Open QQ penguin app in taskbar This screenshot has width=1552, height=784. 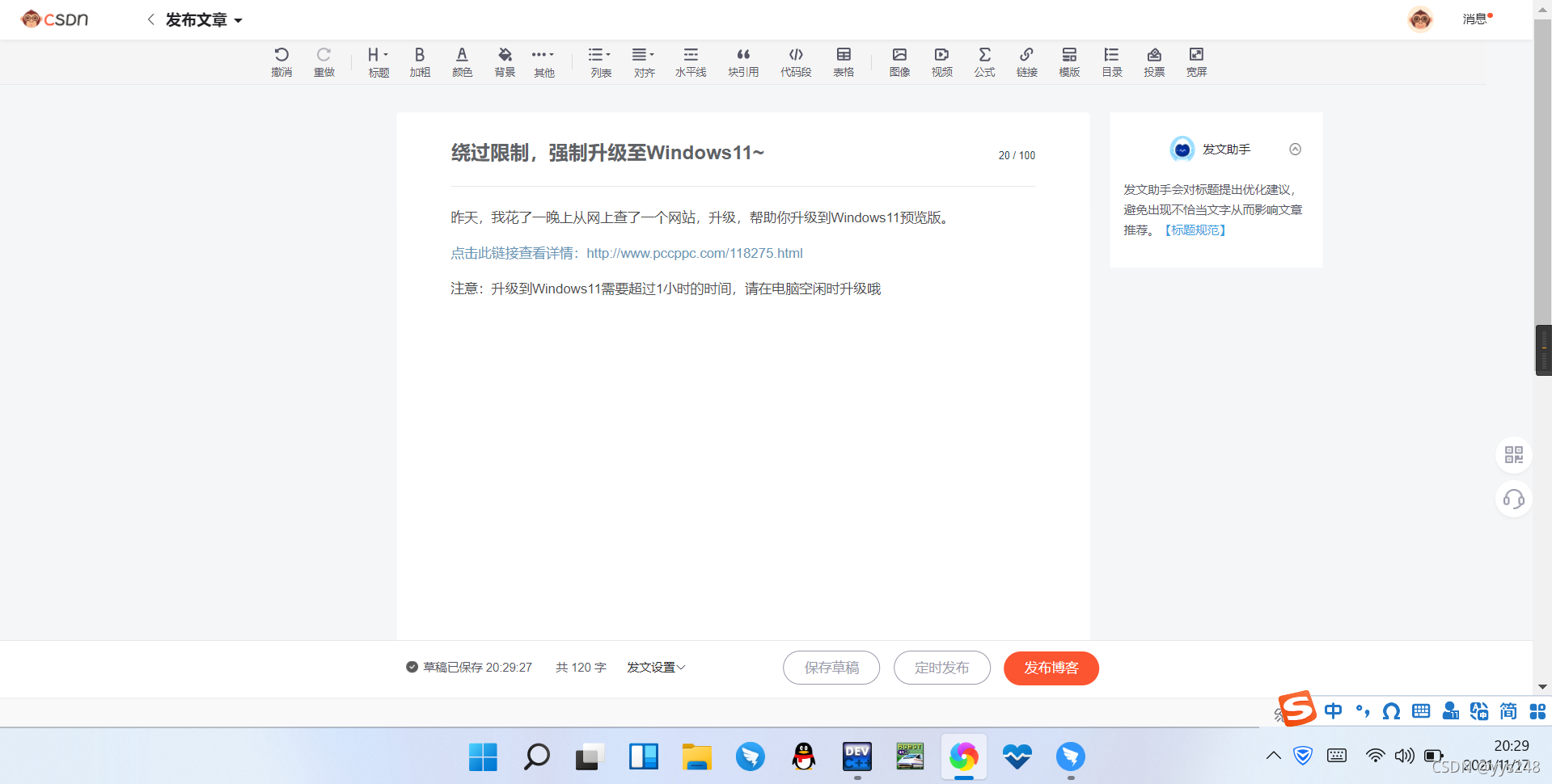coord(803,757)
